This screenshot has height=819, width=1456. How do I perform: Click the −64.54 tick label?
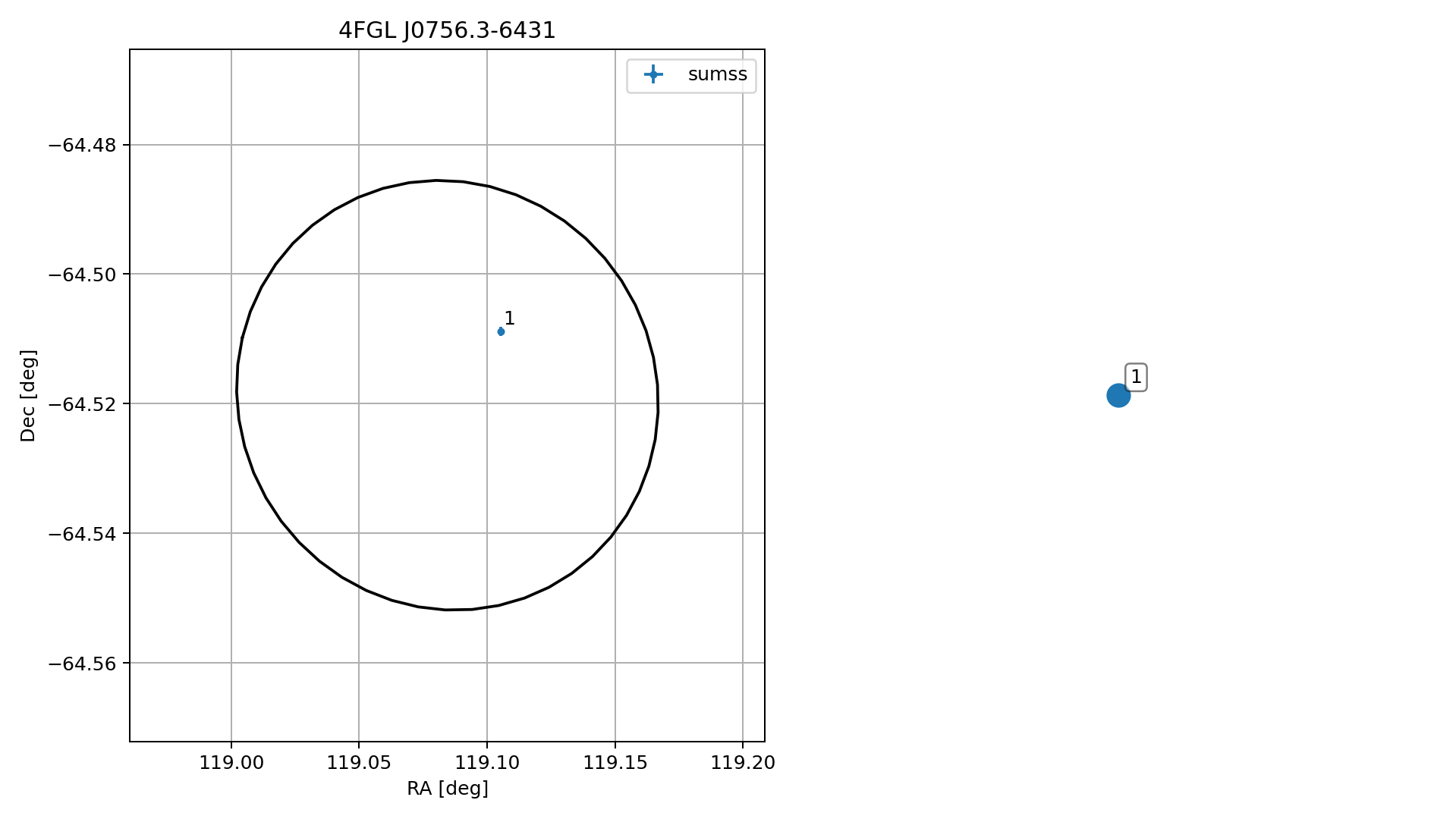[x=83, y=534]
